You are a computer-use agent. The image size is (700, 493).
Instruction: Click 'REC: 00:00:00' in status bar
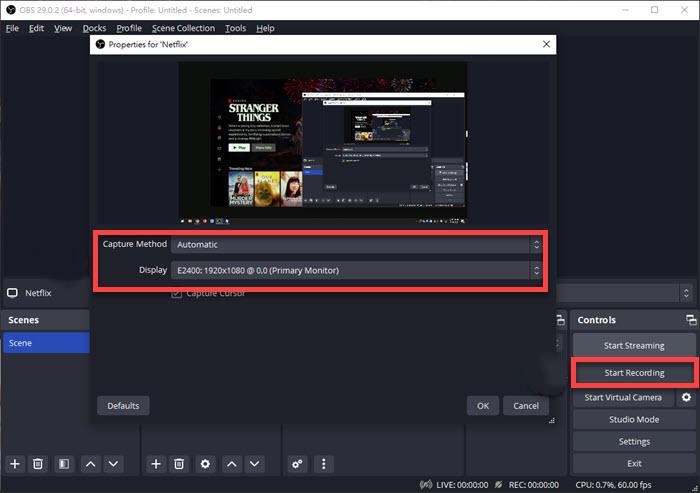click(534, 485)
